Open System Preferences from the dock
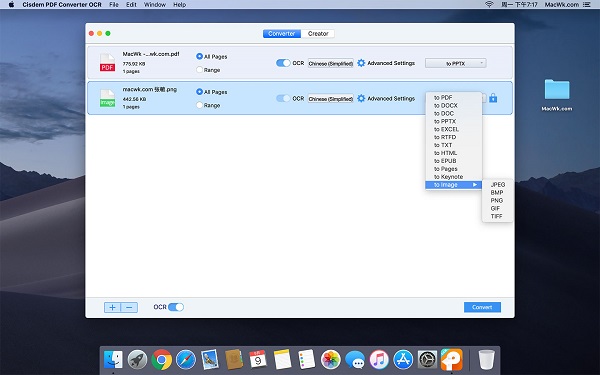The image size is (600, 375). click(427, 360)
